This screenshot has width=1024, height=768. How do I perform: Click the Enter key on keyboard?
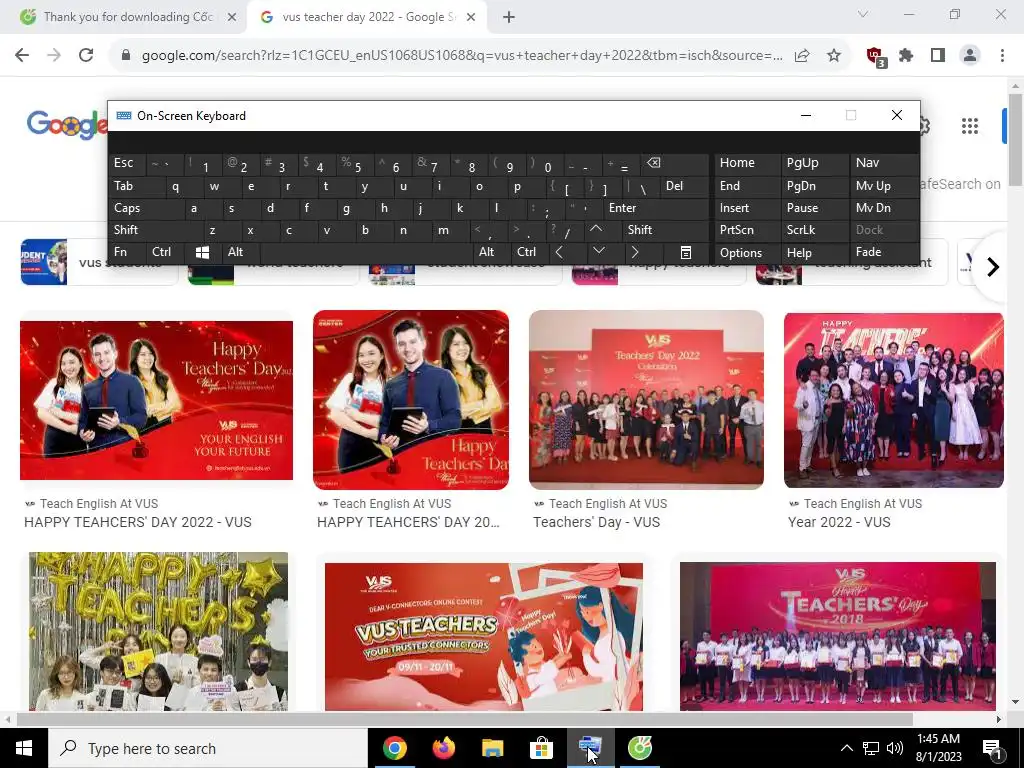pyautogui.click(x=655, y=208)
